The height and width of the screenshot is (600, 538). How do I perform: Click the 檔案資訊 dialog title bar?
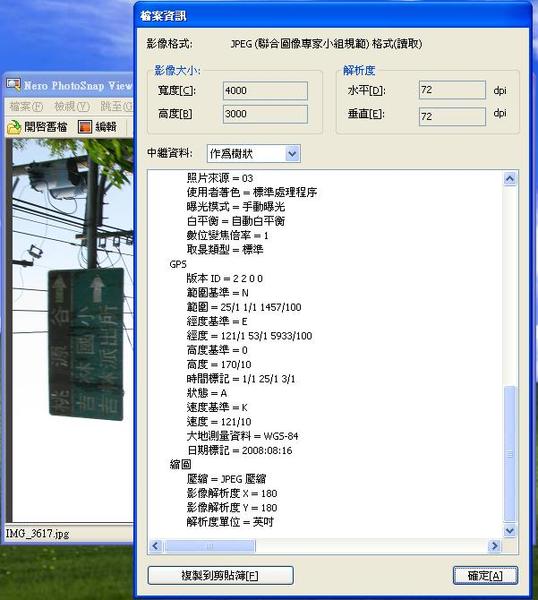coord(333,16)
